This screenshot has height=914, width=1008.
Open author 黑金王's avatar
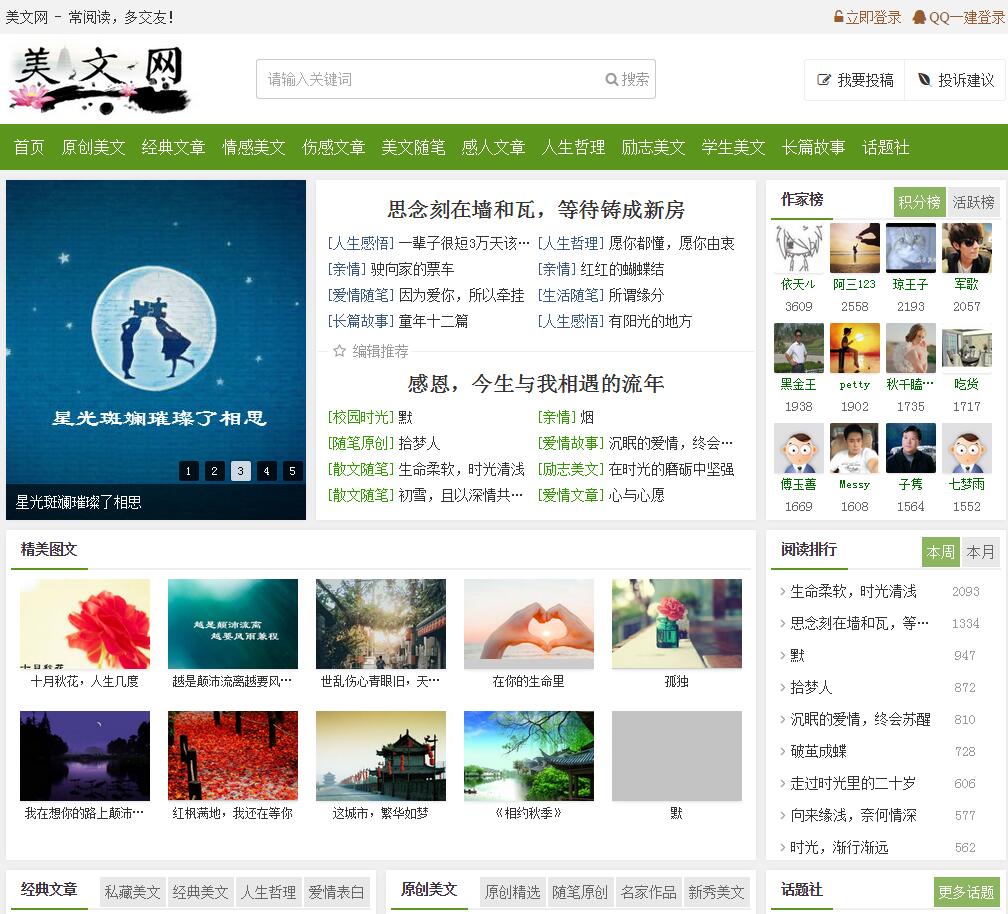(x=798, y=348)
